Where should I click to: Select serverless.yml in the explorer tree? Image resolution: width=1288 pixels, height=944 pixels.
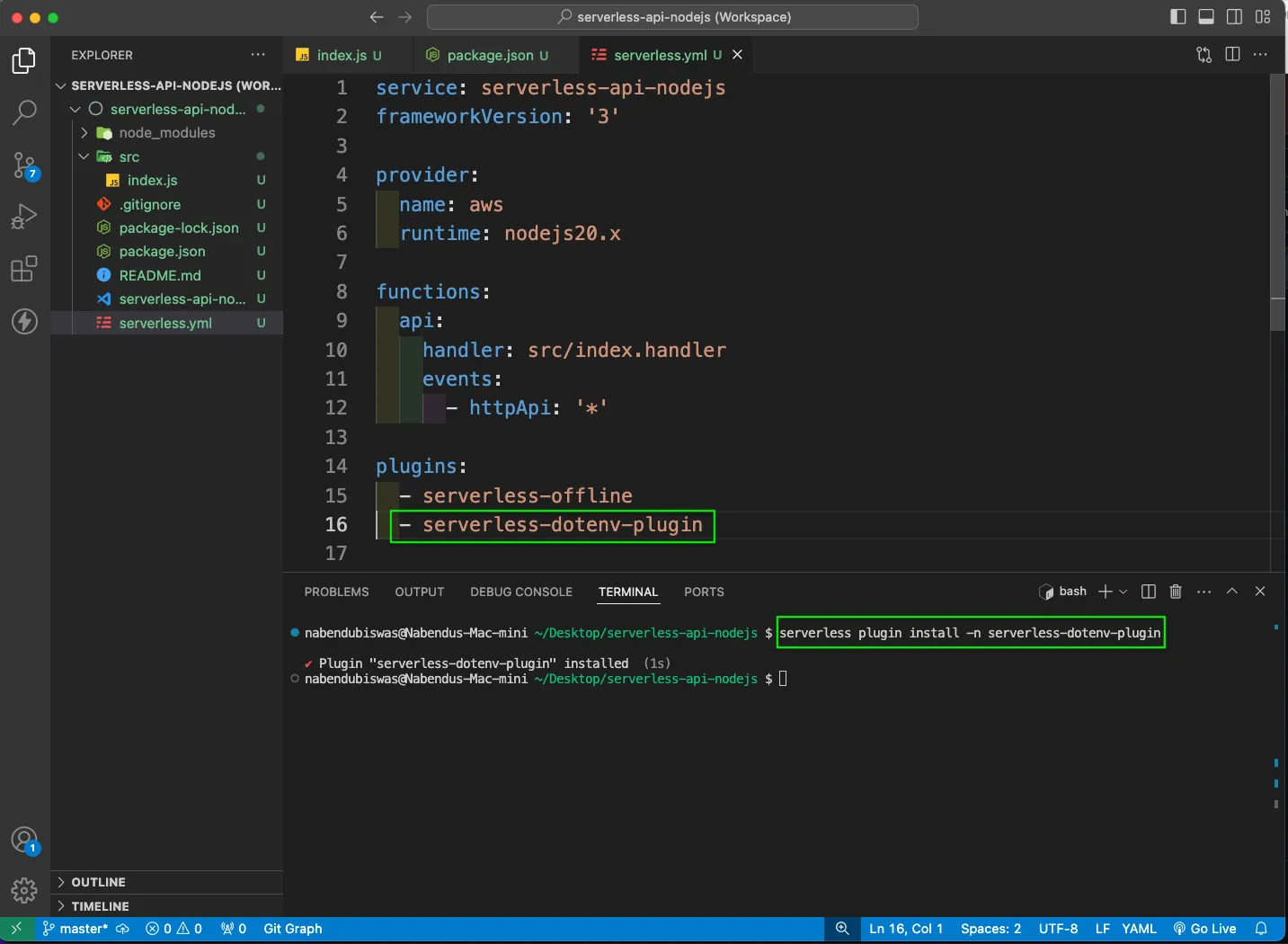pos(167,323)
